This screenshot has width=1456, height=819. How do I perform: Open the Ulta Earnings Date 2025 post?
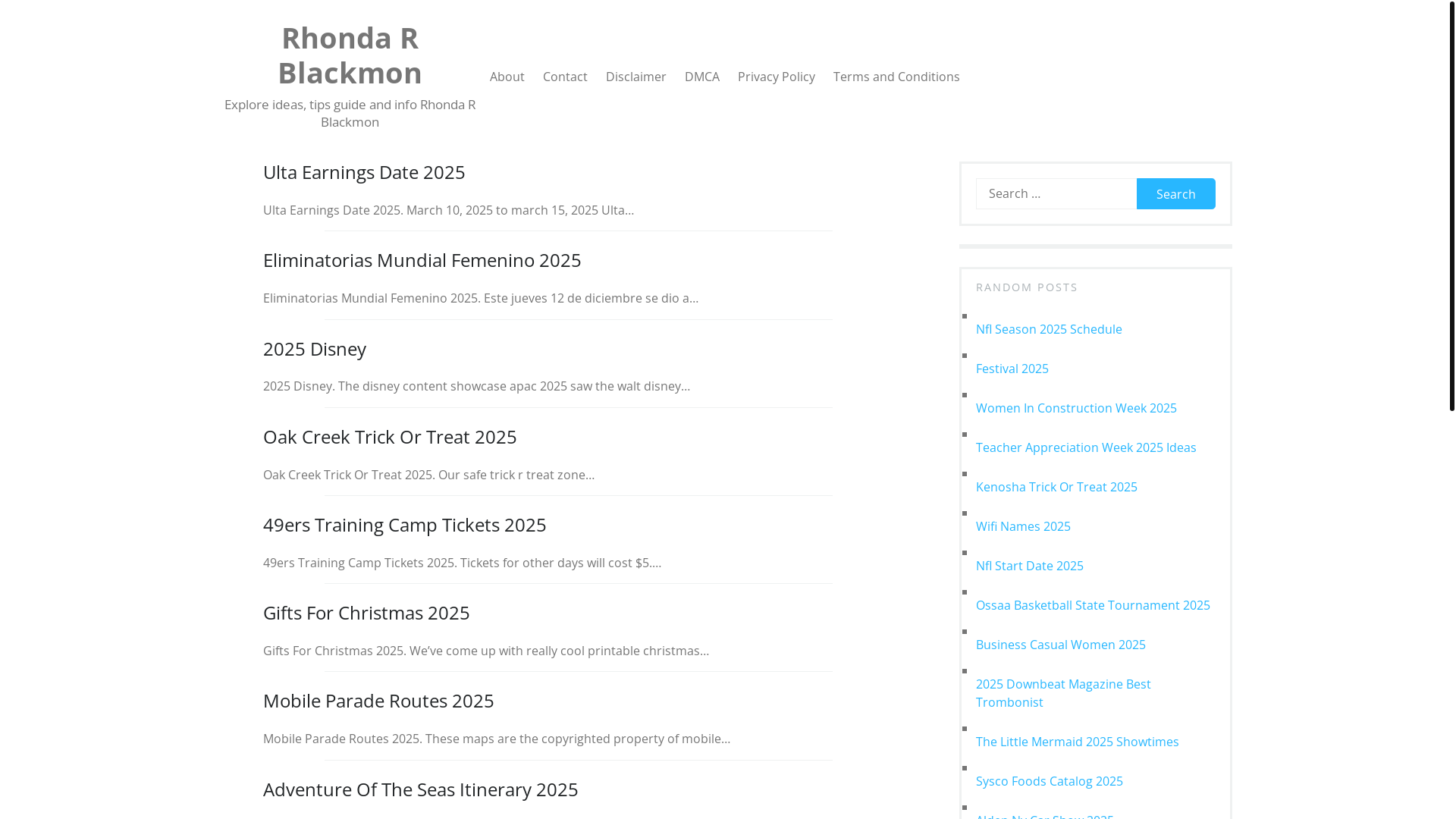[364, 172]
